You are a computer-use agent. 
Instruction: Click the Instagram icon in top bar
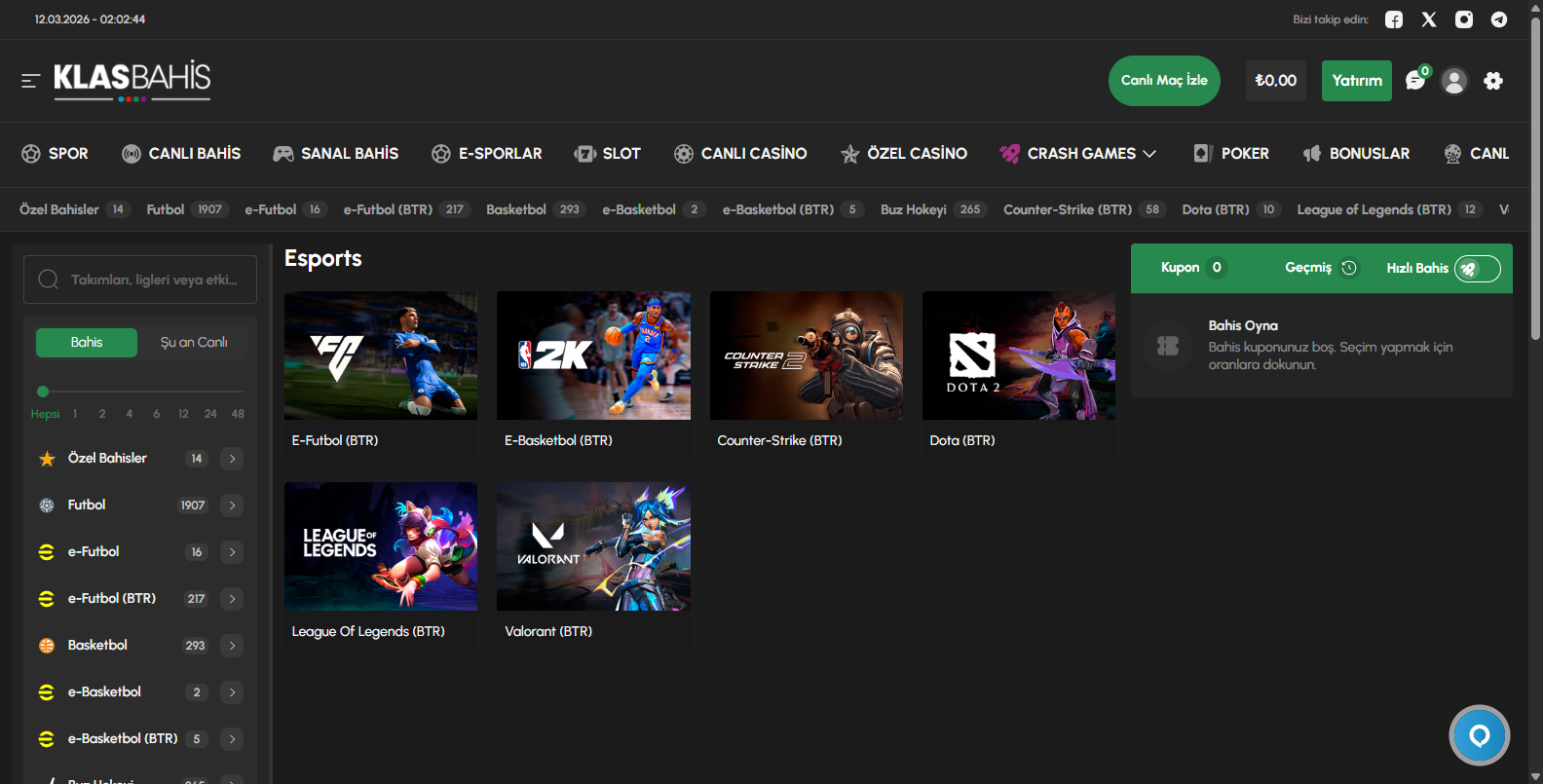coord(1464,19)
